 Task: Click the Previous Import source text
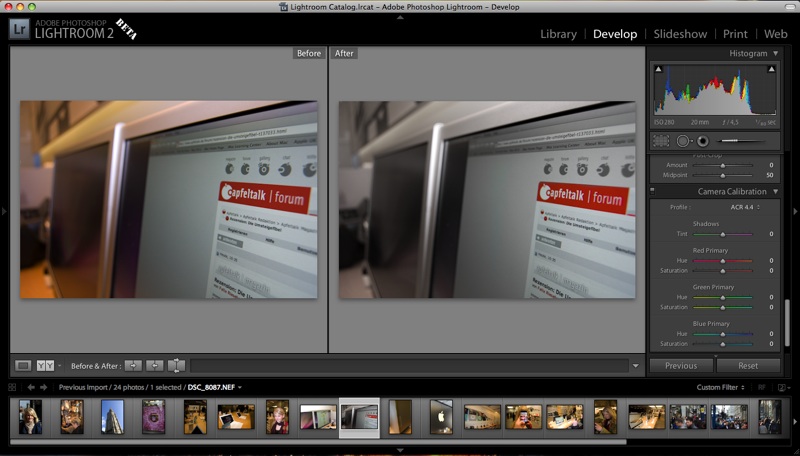[84, 387]
